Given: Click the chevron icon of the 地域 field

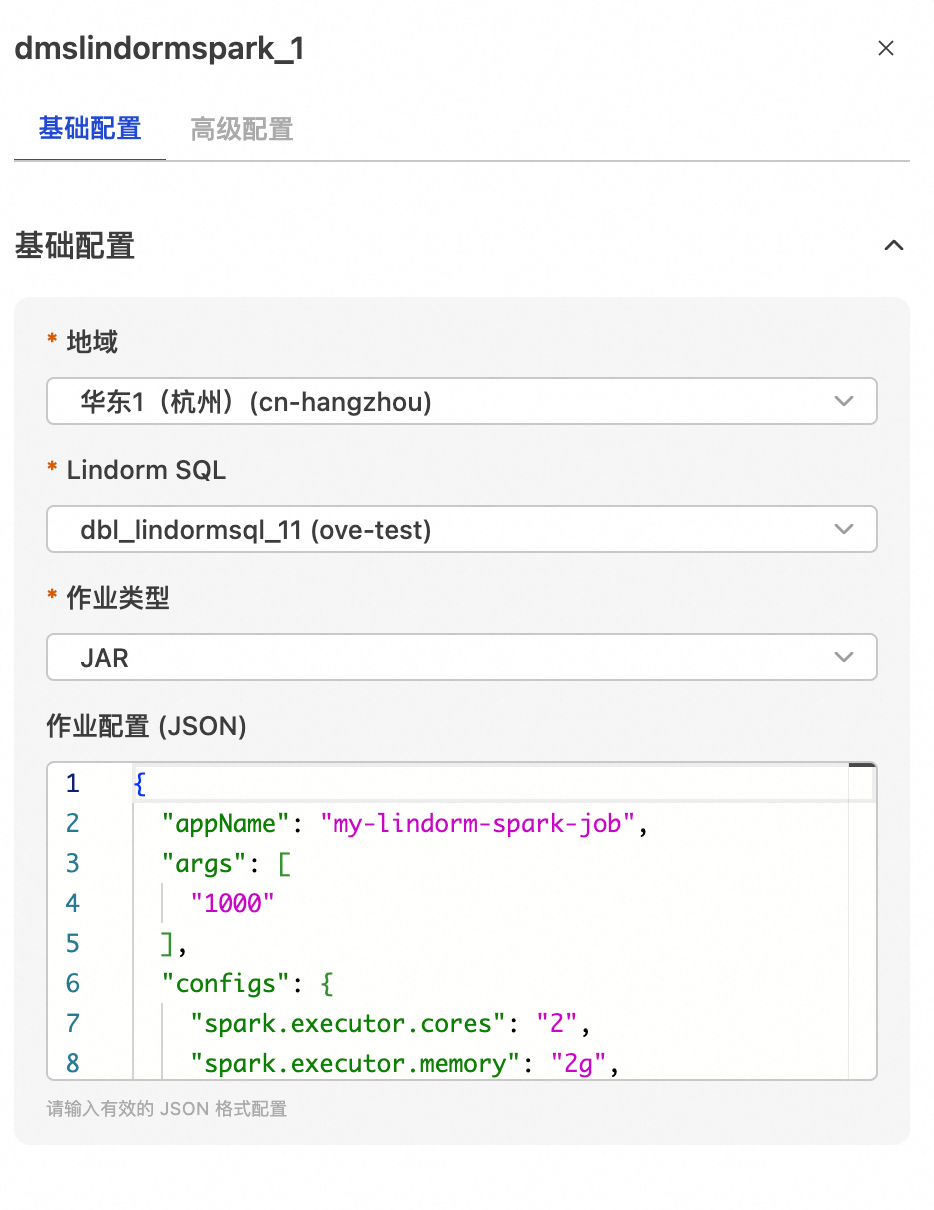Looking at the screenshot, I should (x=844, y=401).
